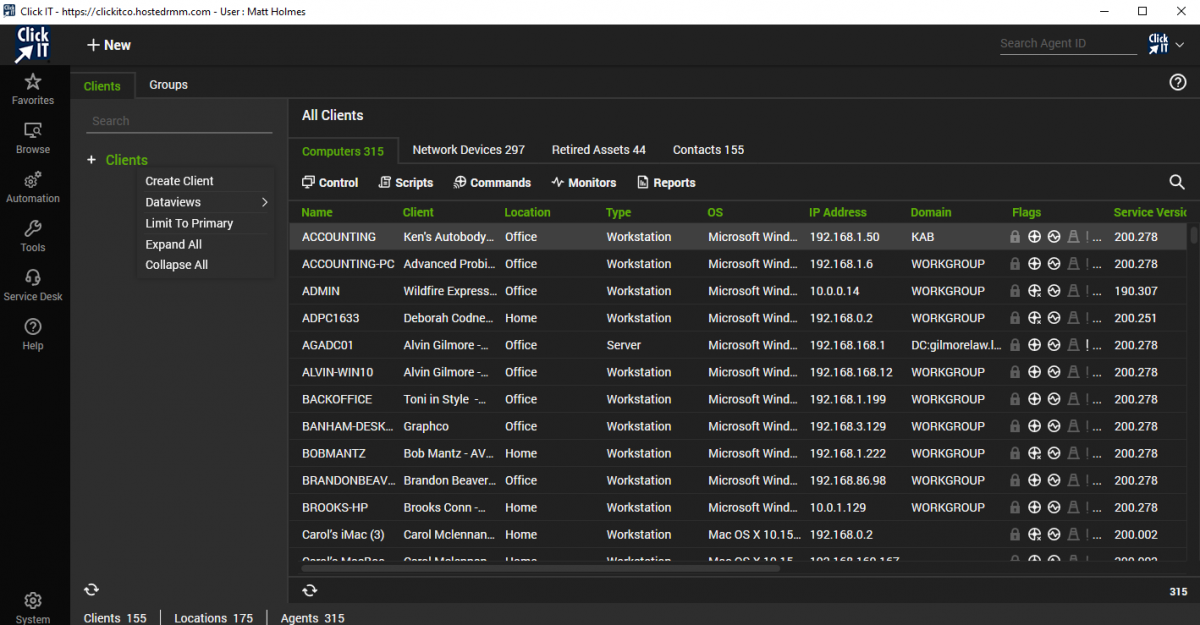Click the lock flag for ALVIN-WIN10 row
1200x625 pixels.
pos(1015,372)
